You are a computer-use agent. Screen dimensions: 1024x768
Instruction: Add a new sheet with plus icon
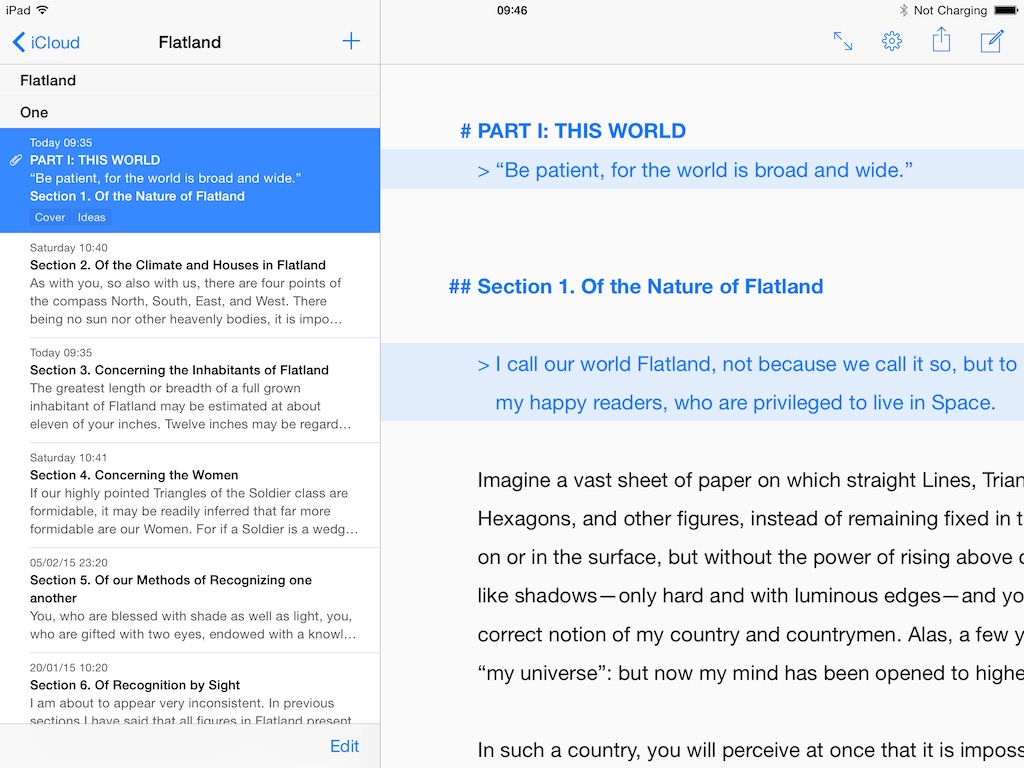pyautogui.click(x=351, y=42)
